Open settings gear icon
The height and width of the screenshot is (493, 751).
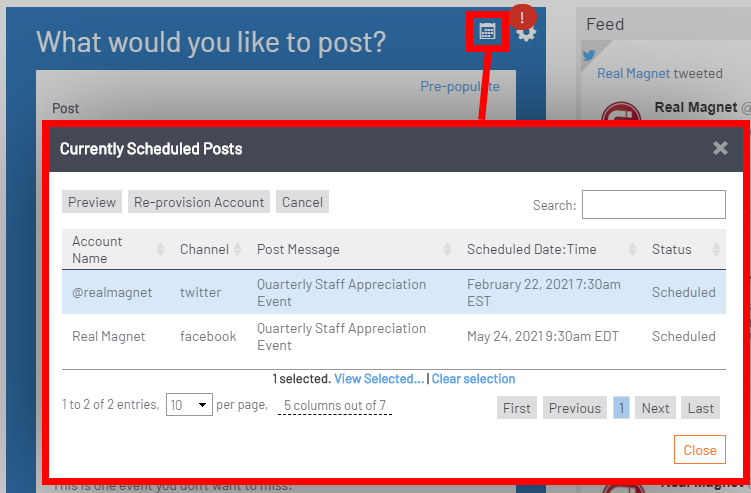point(526,34)
